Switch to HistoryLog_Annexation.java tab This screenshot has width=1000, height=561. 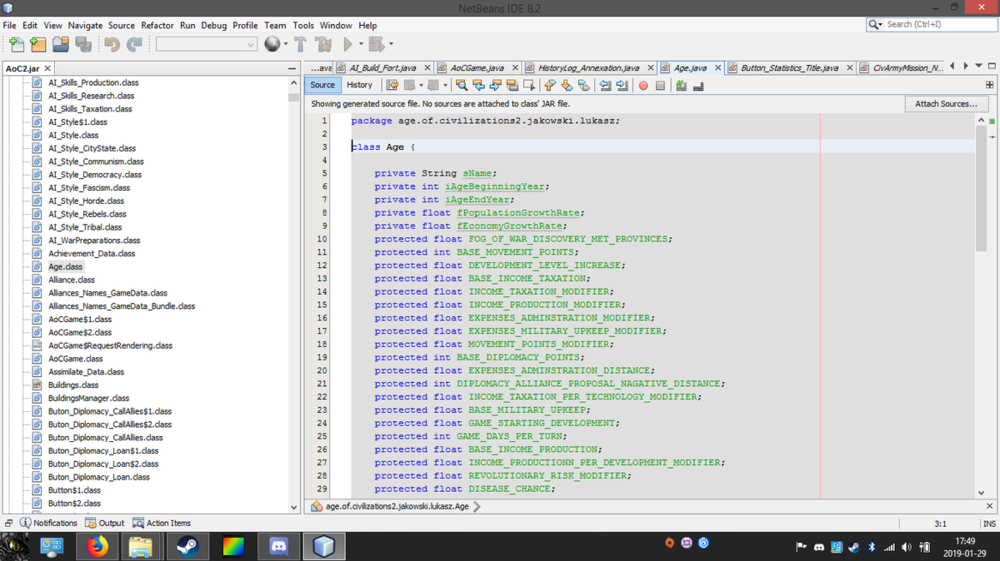tap(588, 68)
